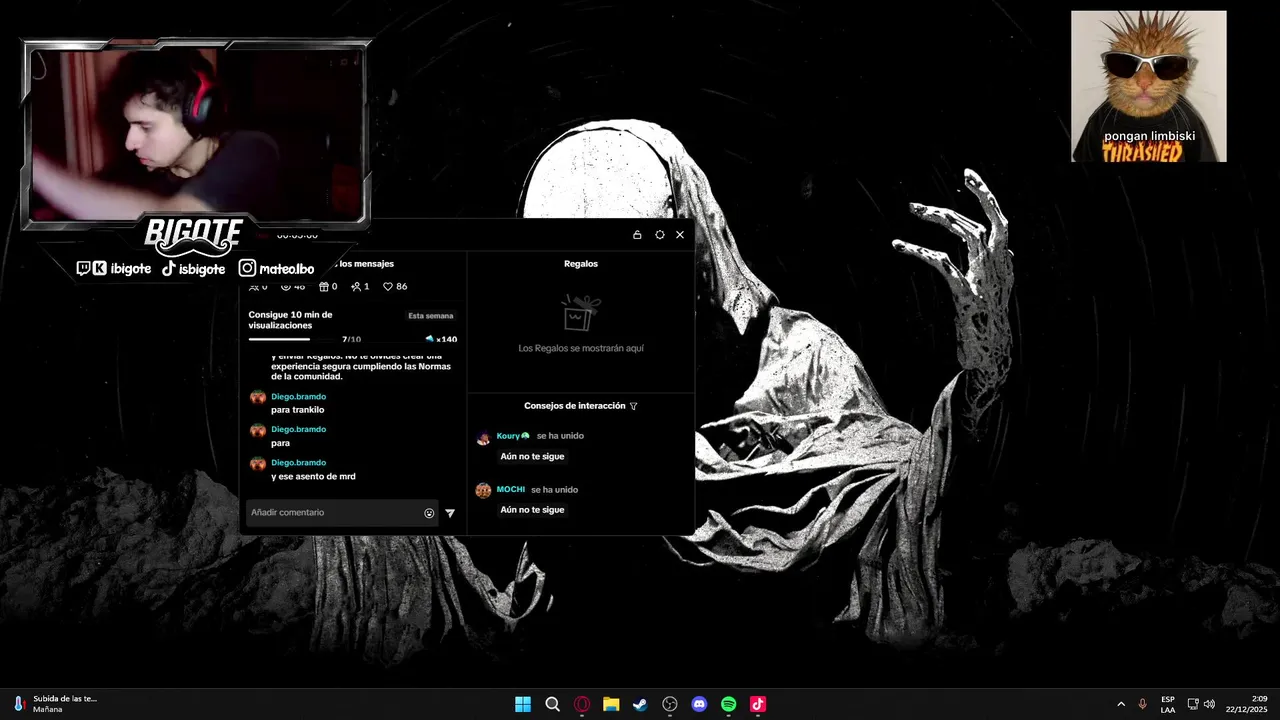Click the new followers counter showing 1
Screen dimensions: 1280x720
(x=360, y=287)
